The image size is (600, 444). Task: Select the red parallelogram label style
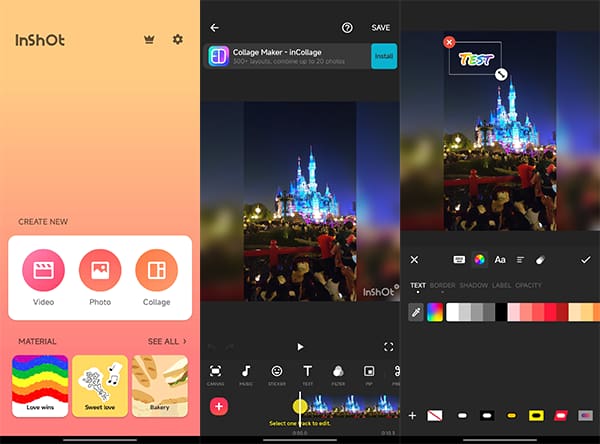(x=561, y=416)
